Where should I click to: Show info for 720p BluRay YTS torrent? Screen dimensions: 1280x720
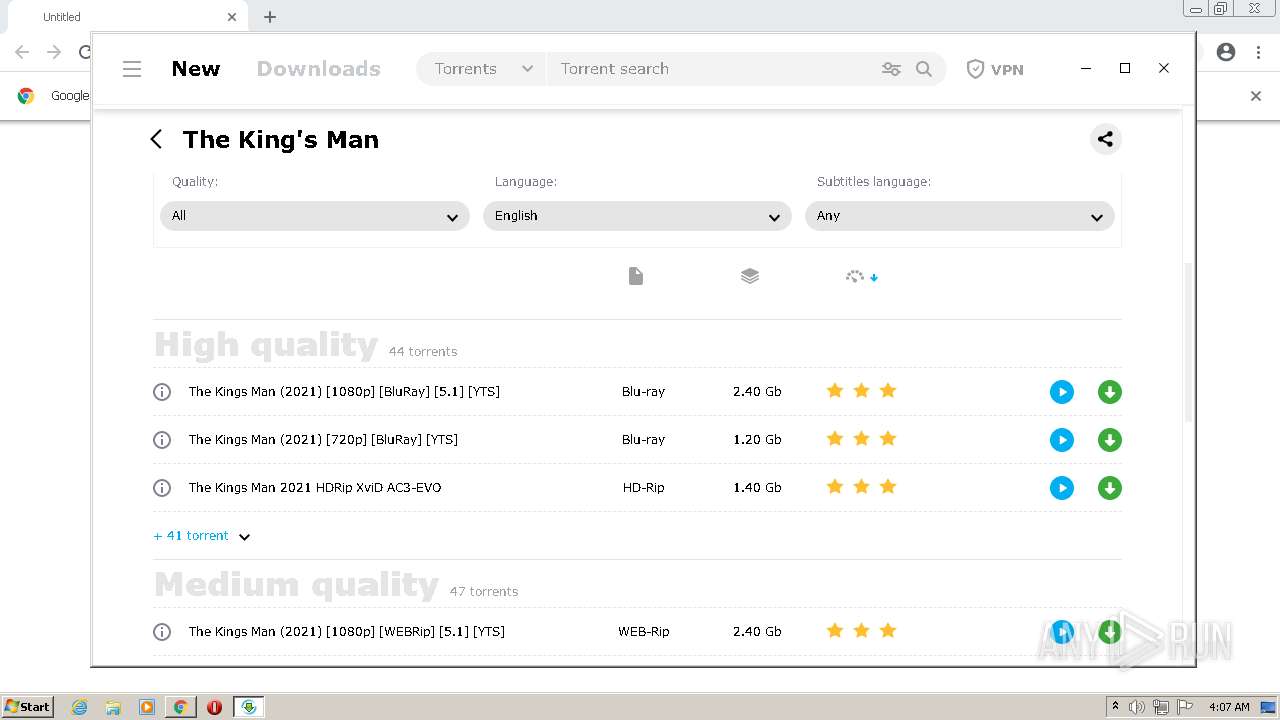pyautogui.click(x=162, y=440)
